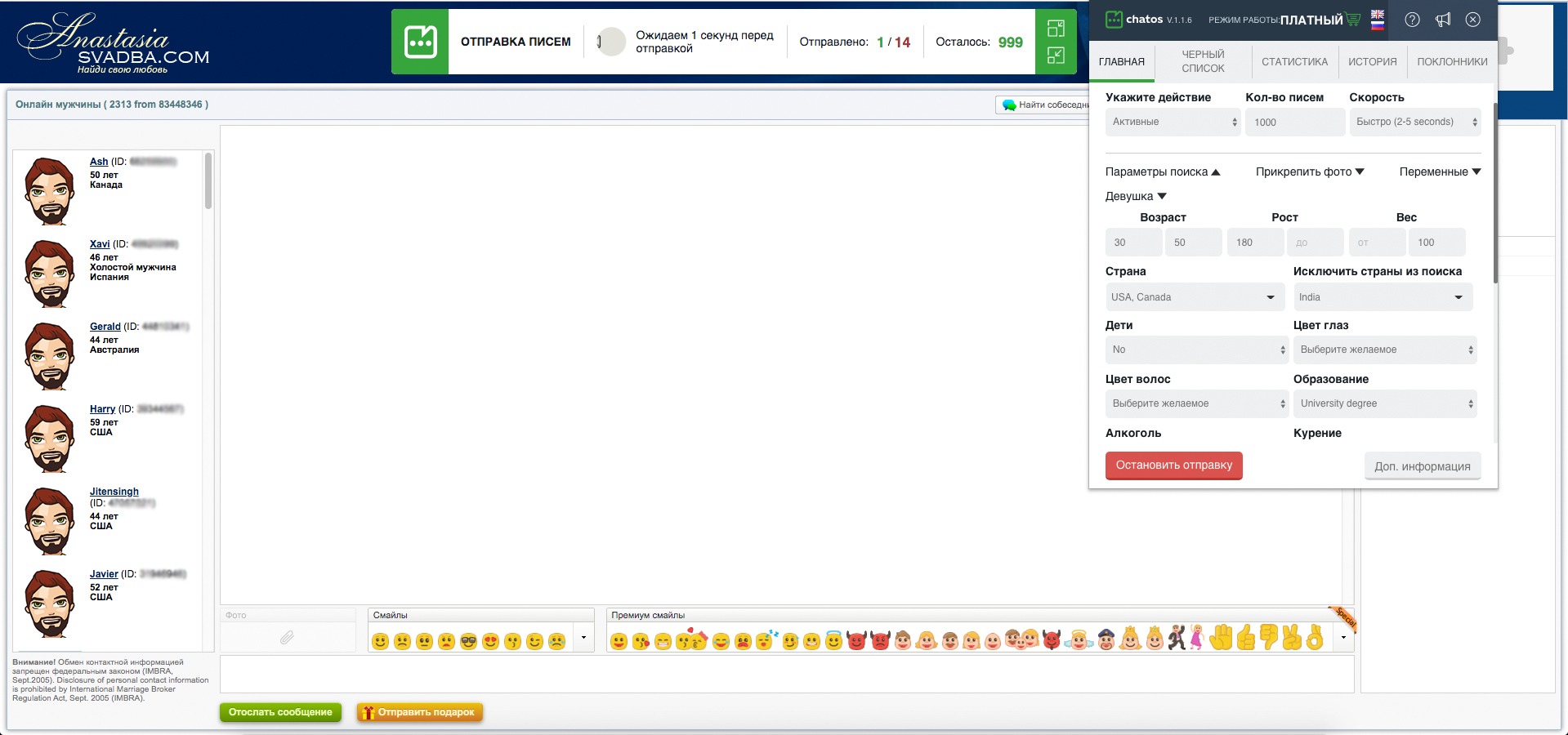Click Harry's avatar thumbnail
1568x735 pixels.
click(x=50, y=439)
